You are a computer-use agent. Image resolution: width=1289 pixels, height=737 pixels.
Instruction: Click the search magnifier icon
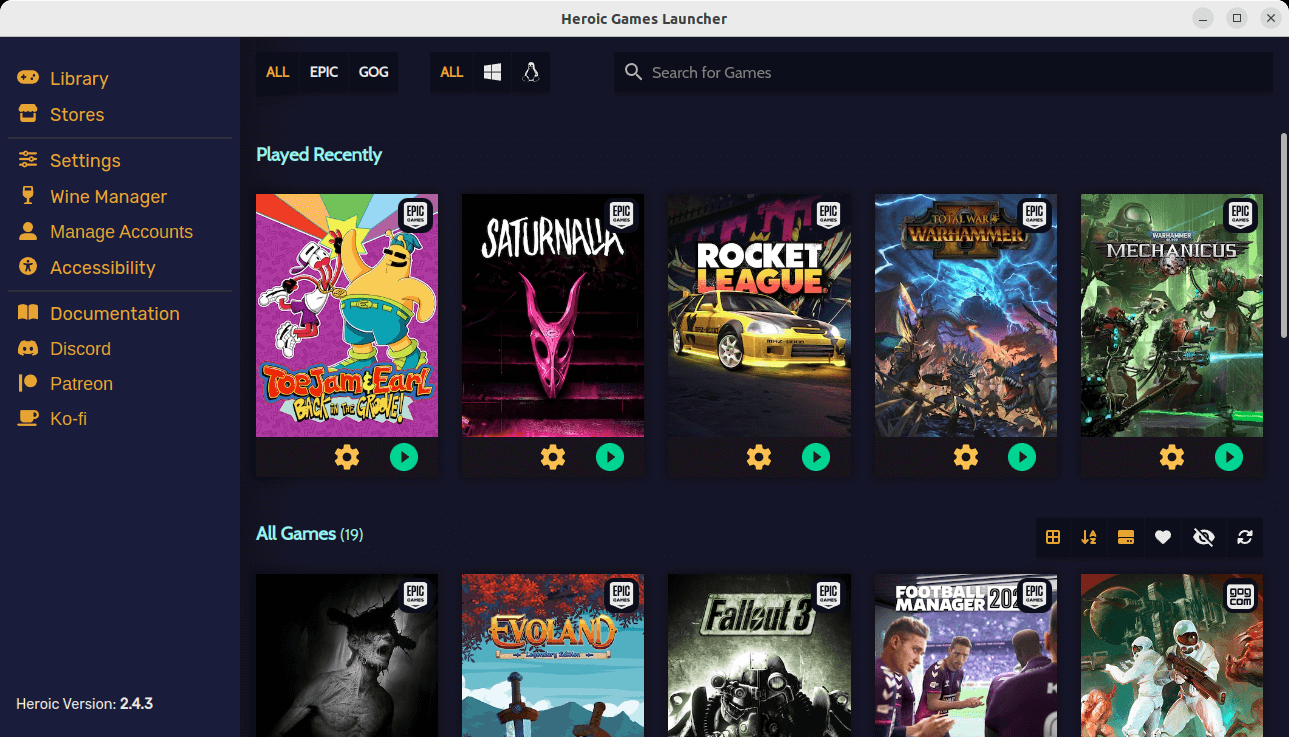(633, 72)
